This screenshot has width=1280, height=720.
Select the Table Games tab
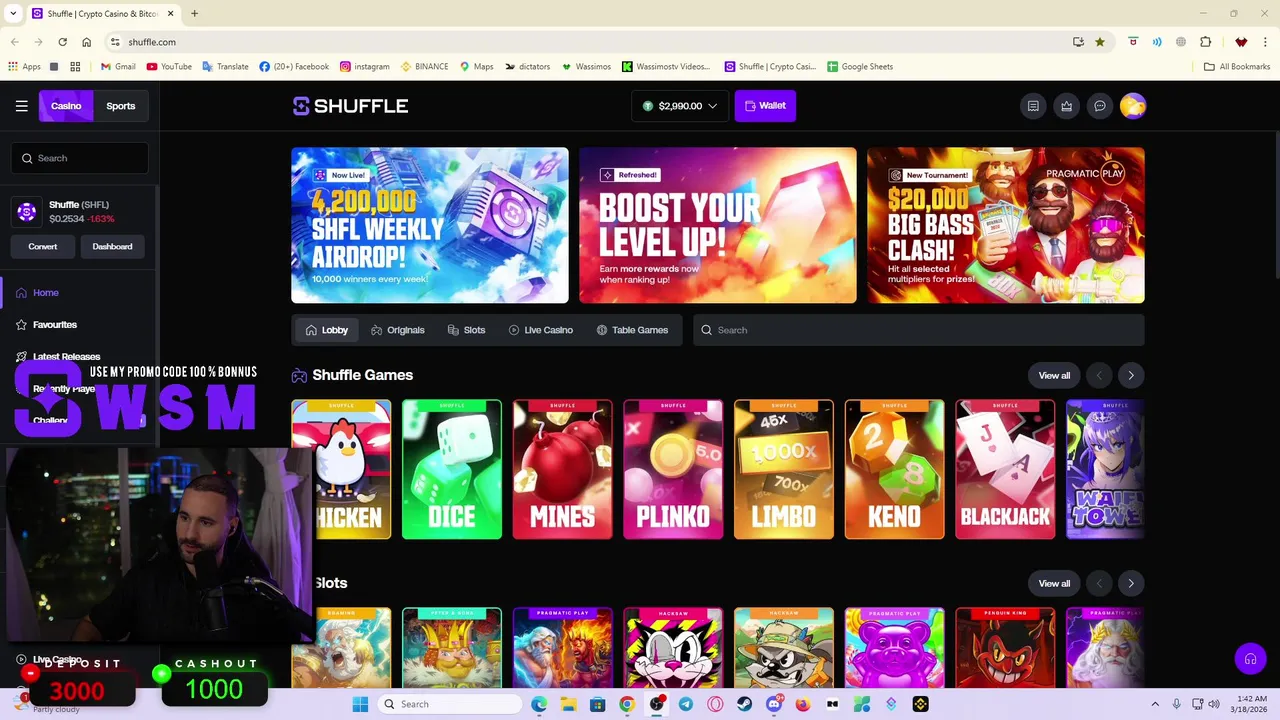pos(632,330)
